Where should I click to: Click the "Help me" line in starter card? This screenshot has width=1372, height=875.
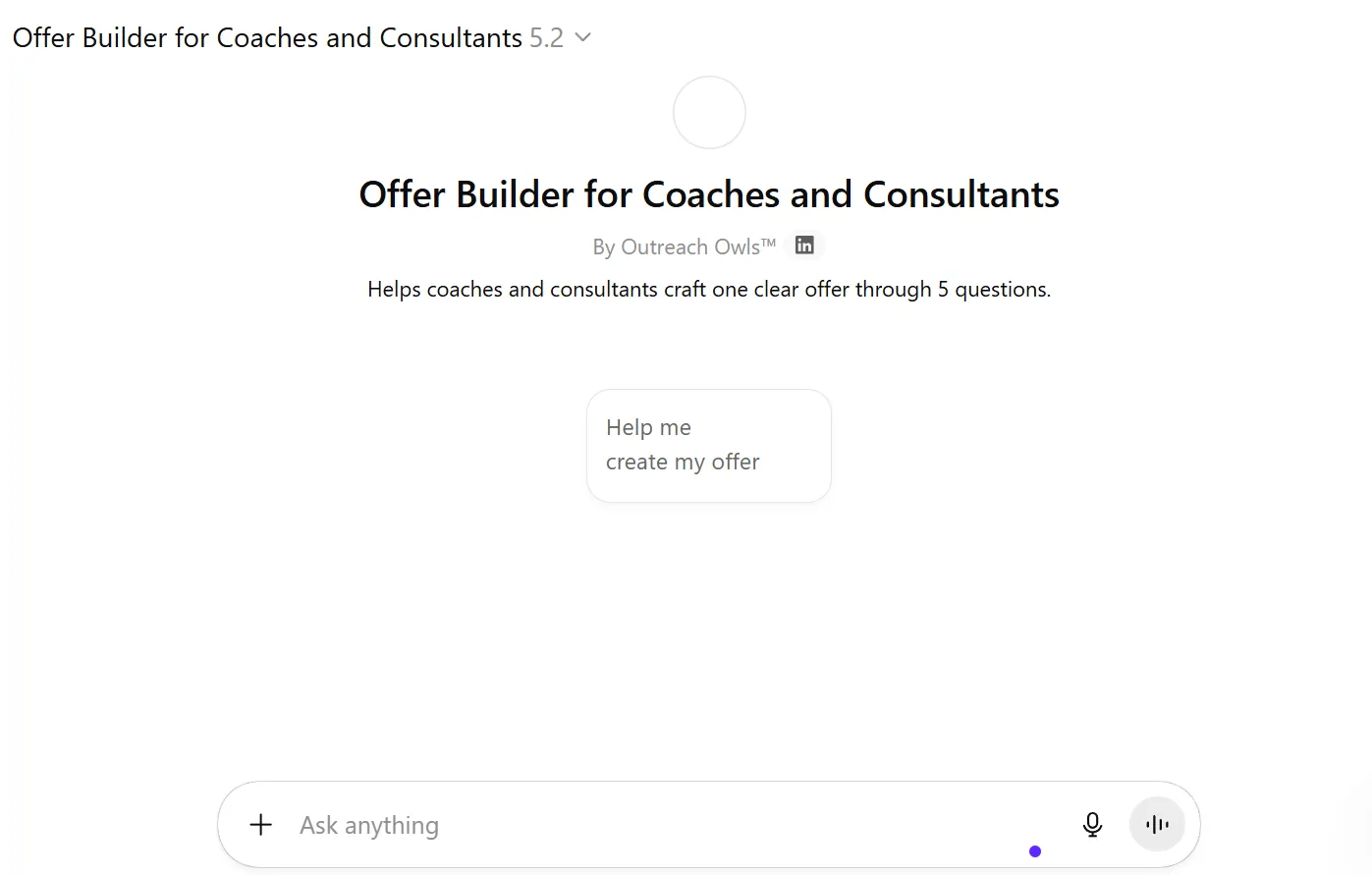pos(648,427)
